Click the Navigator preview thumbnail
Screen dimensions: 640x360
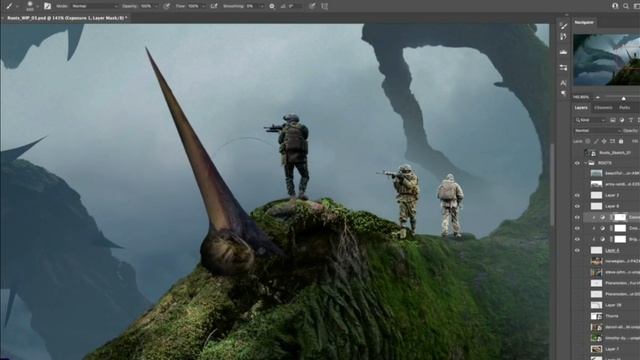coord(607,60)
